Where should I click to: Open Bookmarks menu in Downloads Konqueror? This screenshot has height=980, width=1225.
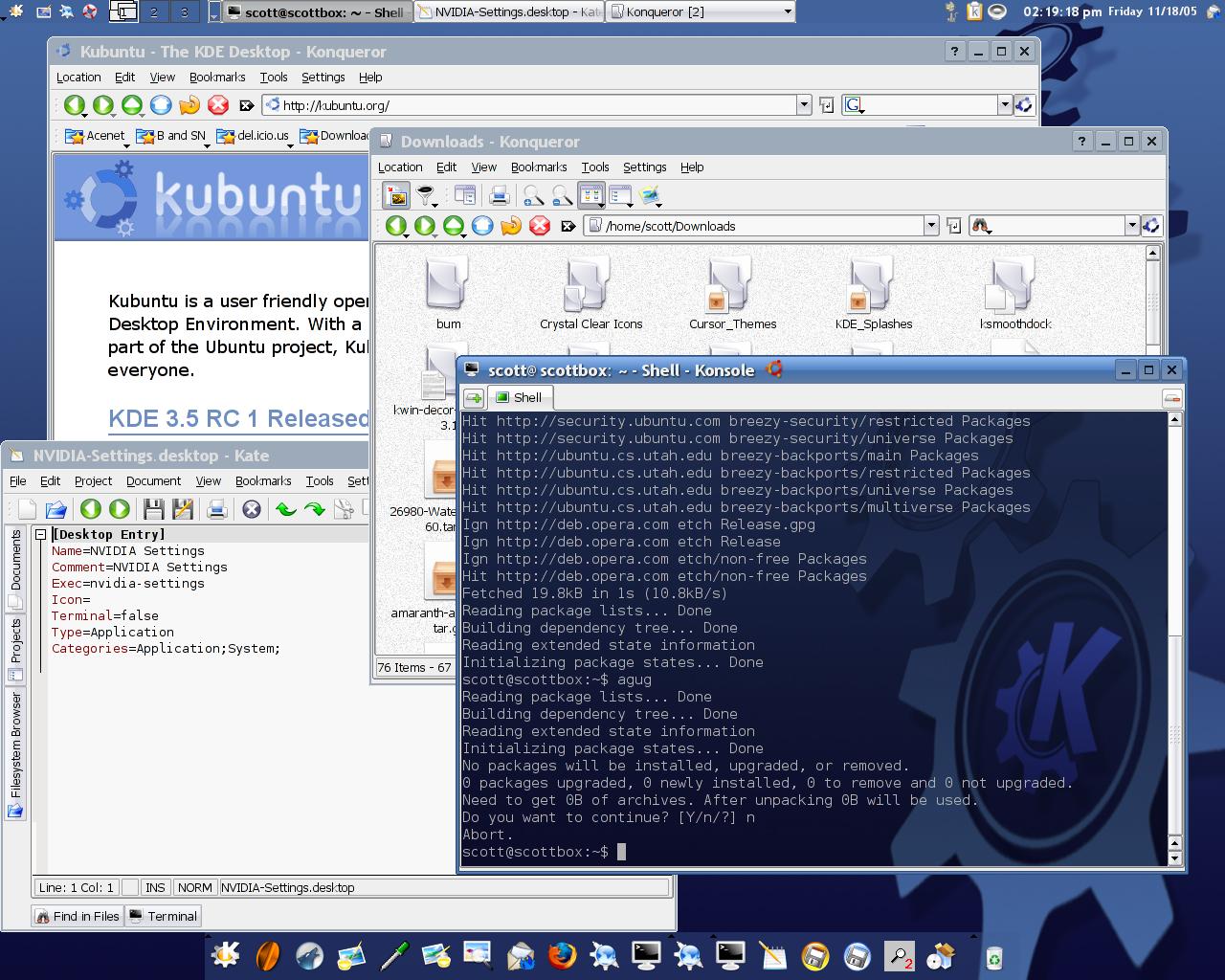pyautogui.click(x=539, y=167)
